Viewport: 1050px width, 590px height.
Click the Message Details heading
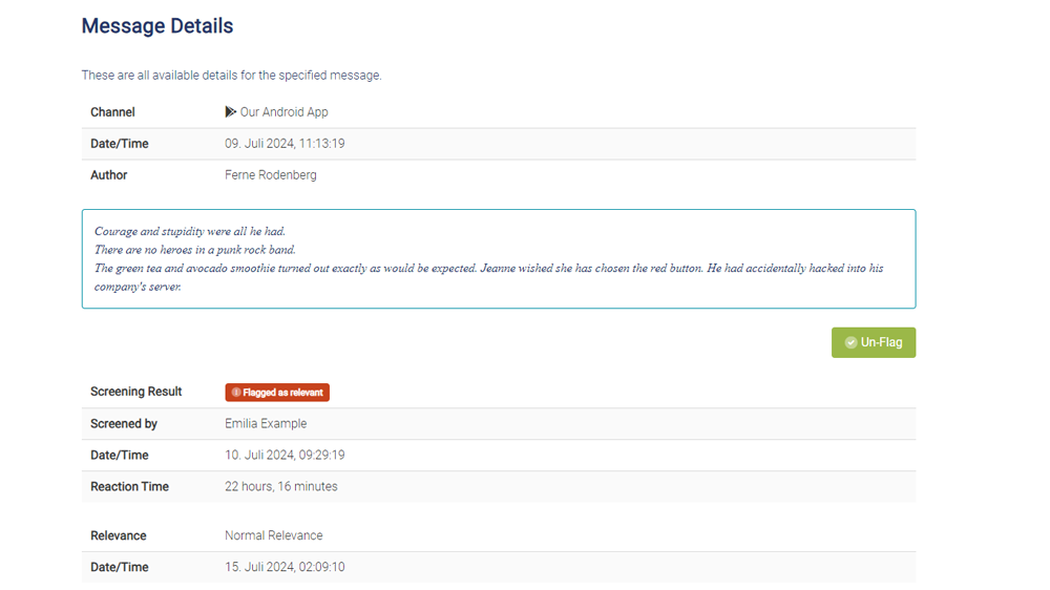coord(157,26)
